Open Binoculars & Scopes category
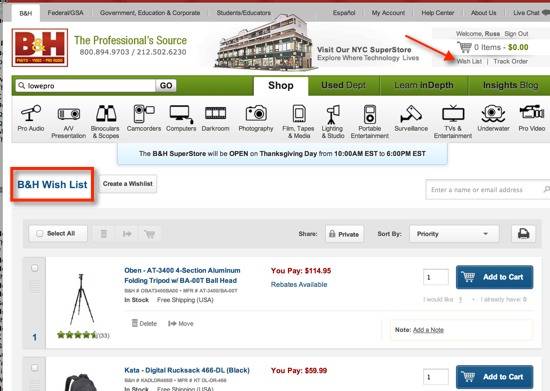Image resolution: width=550 pixels, height=391 pixels. (x=106, y=122)
